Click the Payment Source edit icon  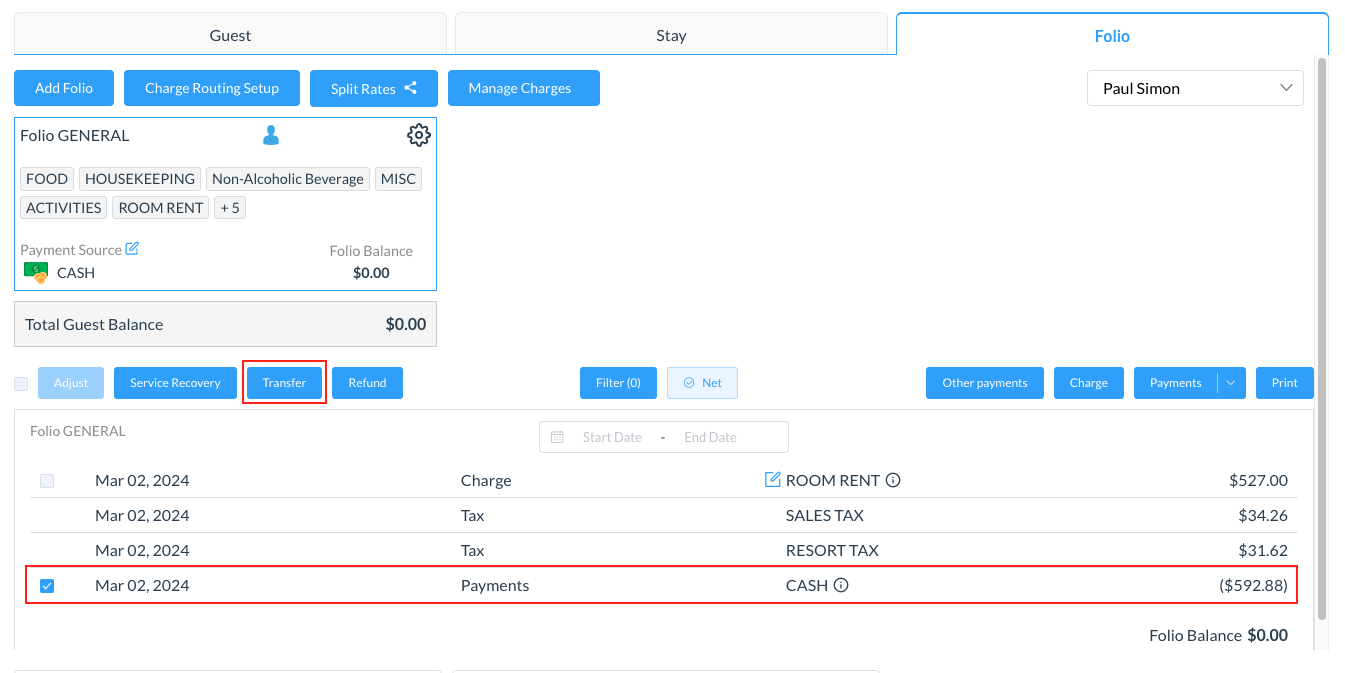(132, 249)
